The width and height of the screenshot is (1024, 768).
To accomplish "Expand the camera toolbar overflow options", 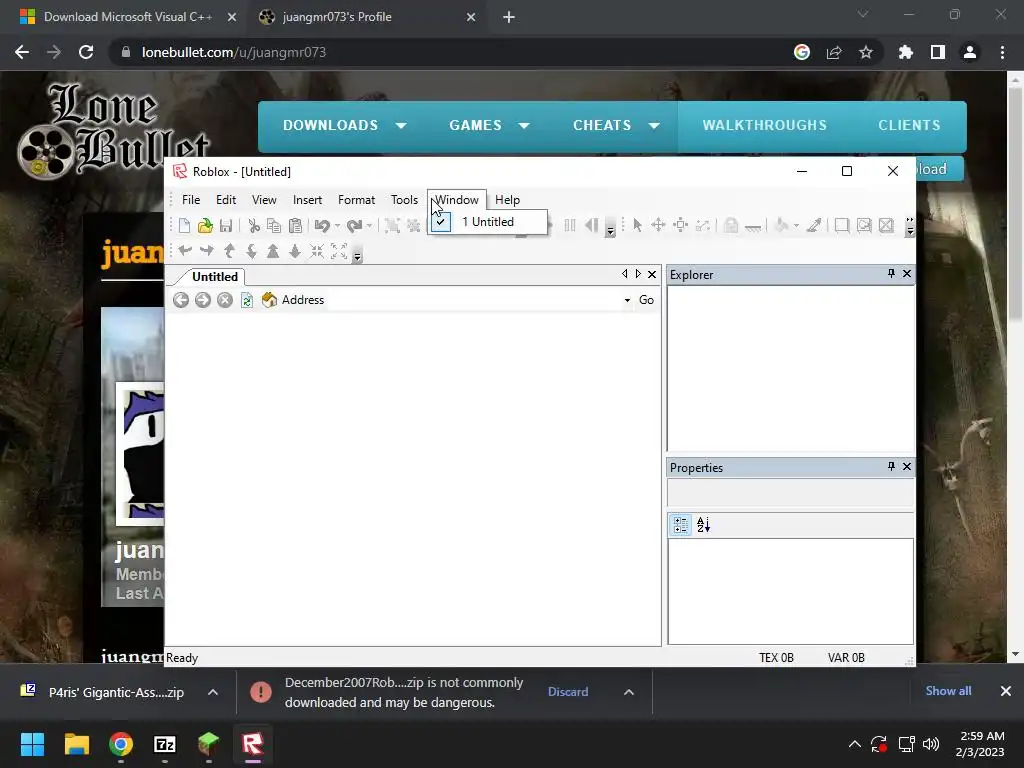I will click(x=357, y=254).
